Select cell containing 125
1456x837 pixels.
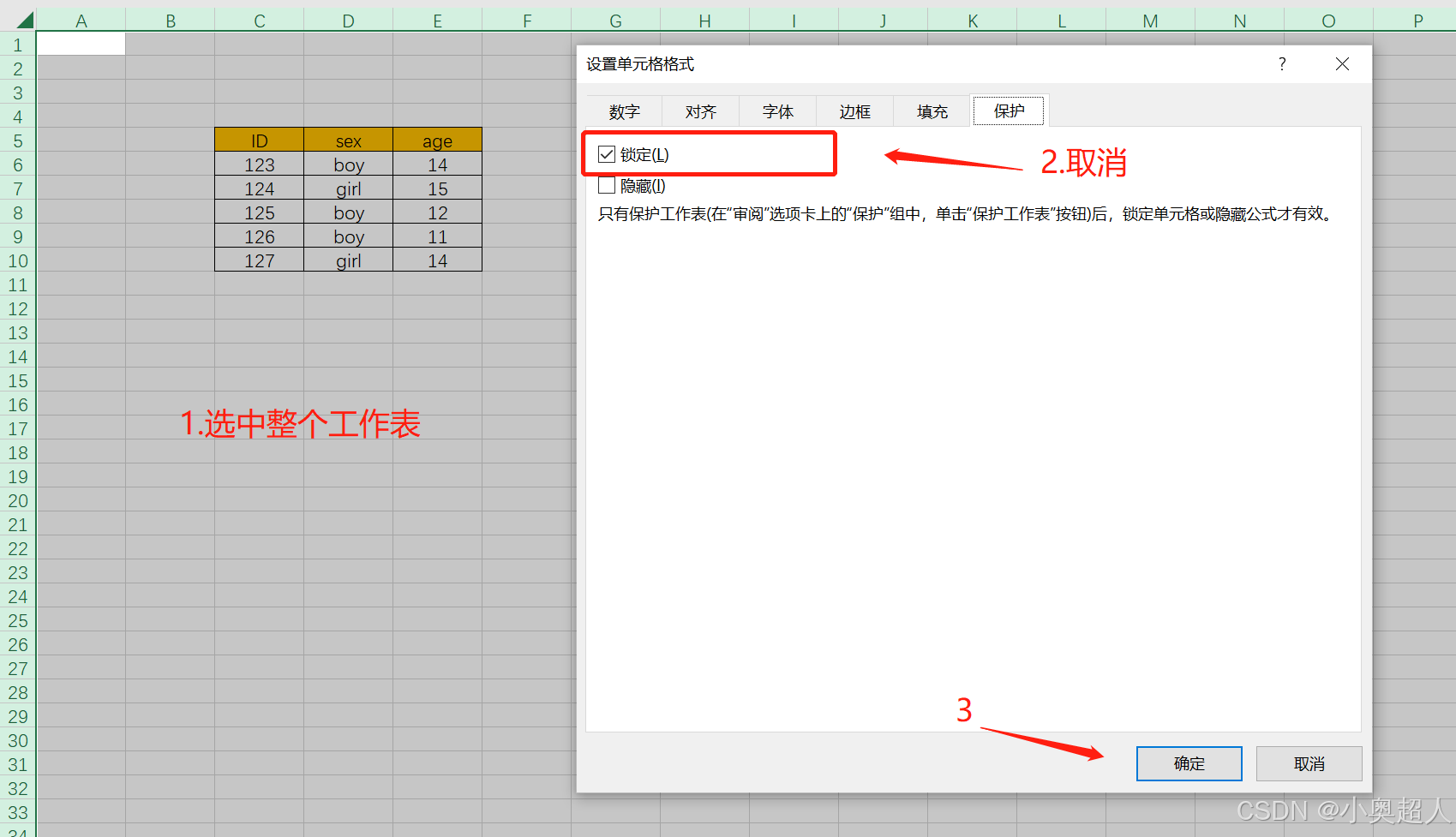(260, 212)
